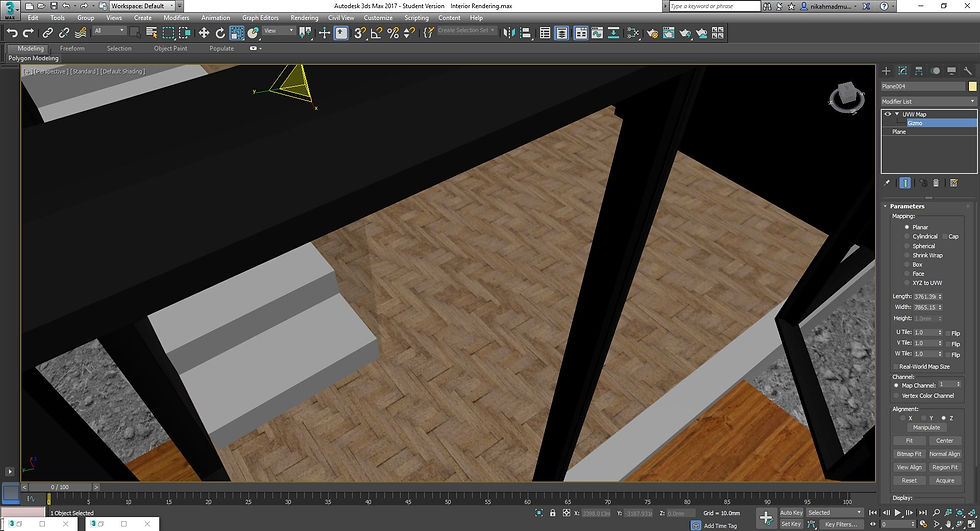Open the Modifiers menu

click(176, 18)
